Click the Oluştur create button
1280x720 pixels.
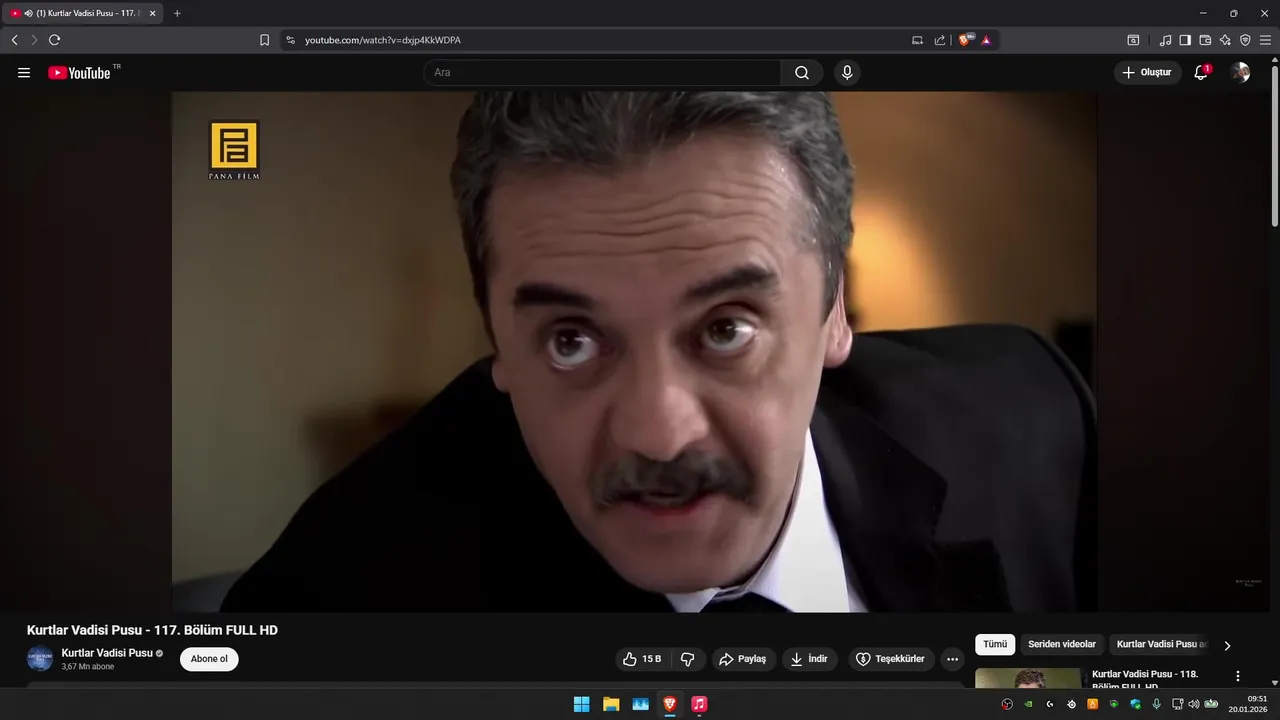click(1148, 73)
